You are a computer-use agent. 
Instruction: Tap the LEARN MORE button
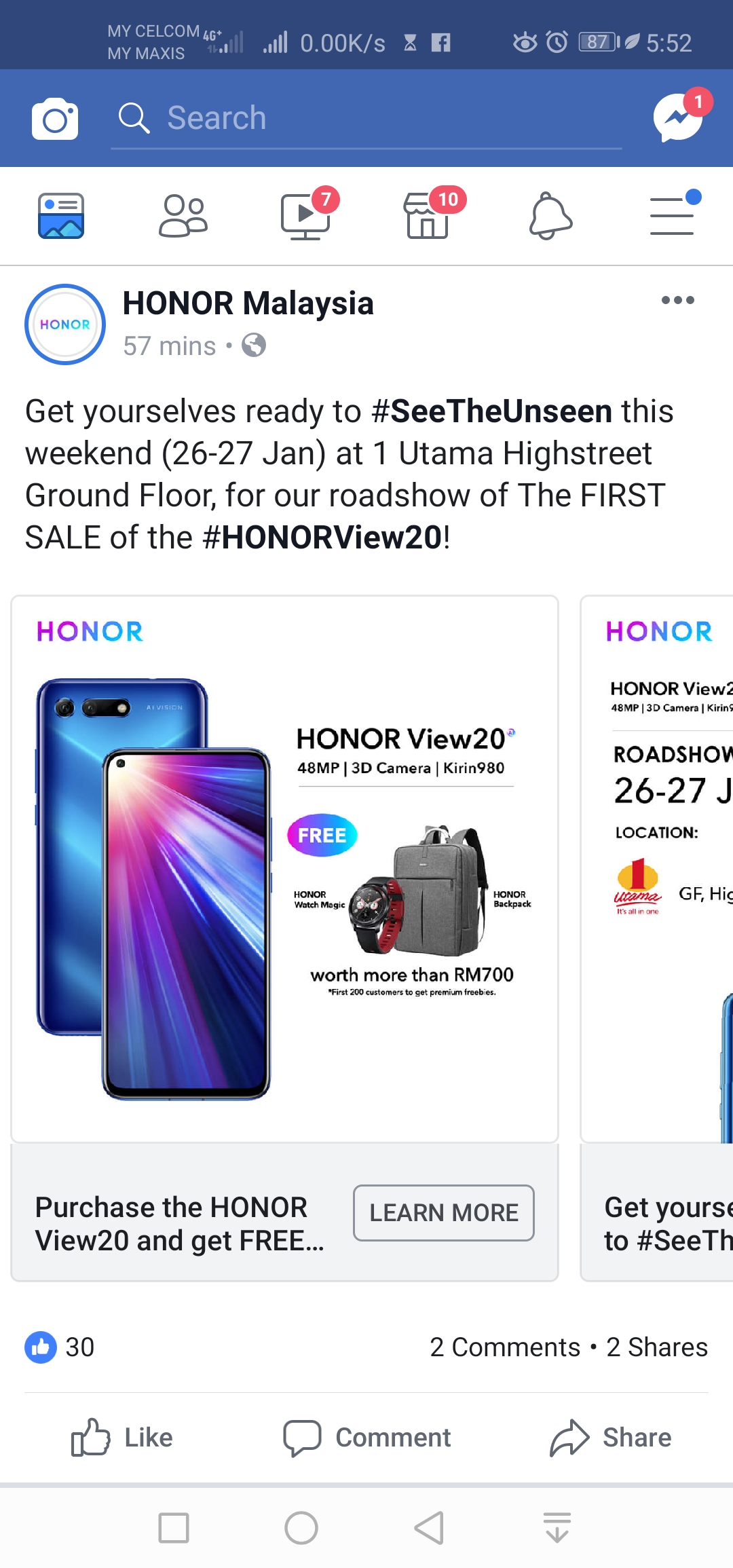pos(444,1213)
